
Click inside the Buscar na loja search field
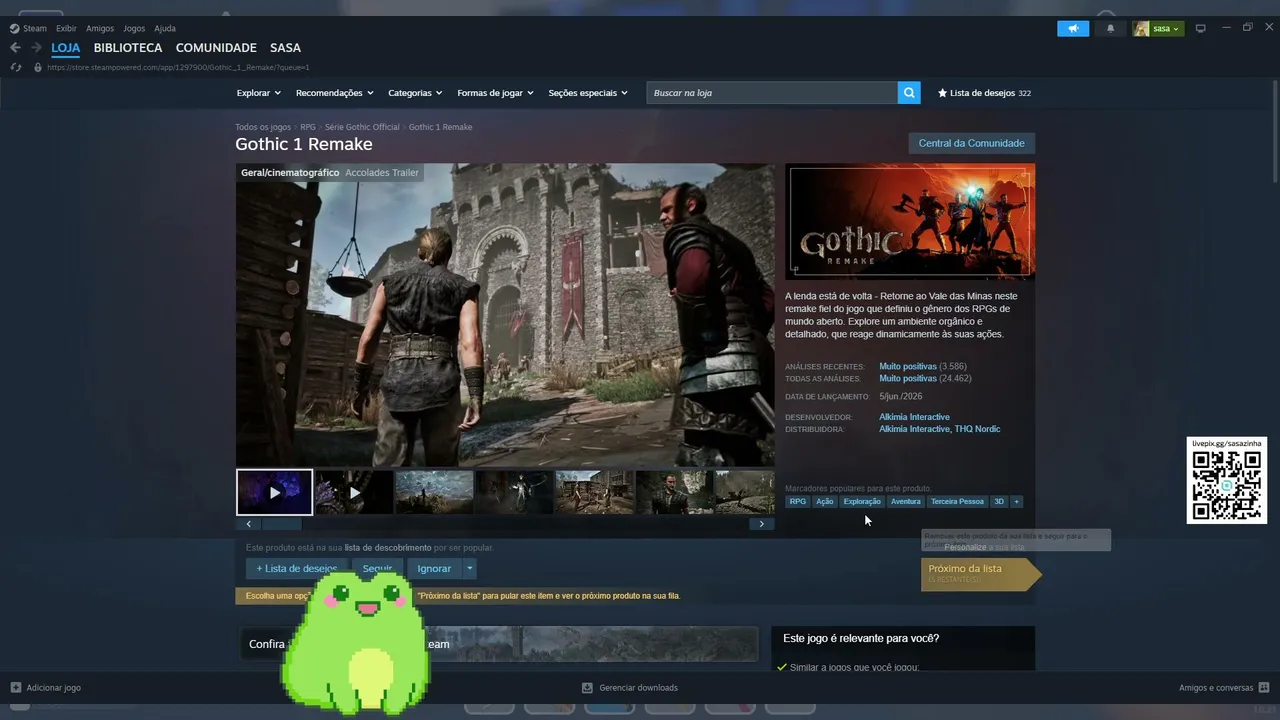coord(772,93)
